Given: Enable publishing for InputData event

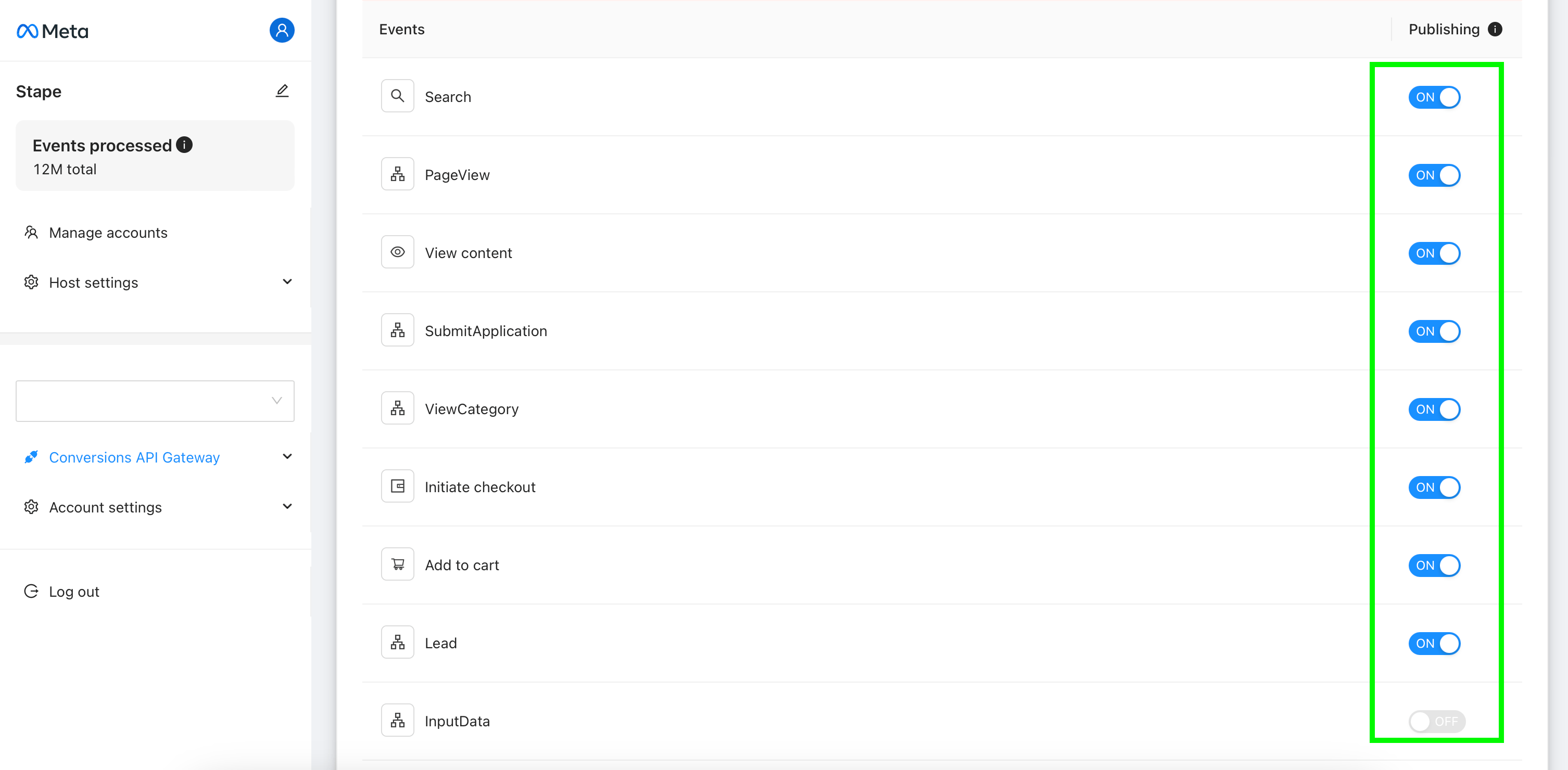Looking at the screenshot, I should point(1436,721).
